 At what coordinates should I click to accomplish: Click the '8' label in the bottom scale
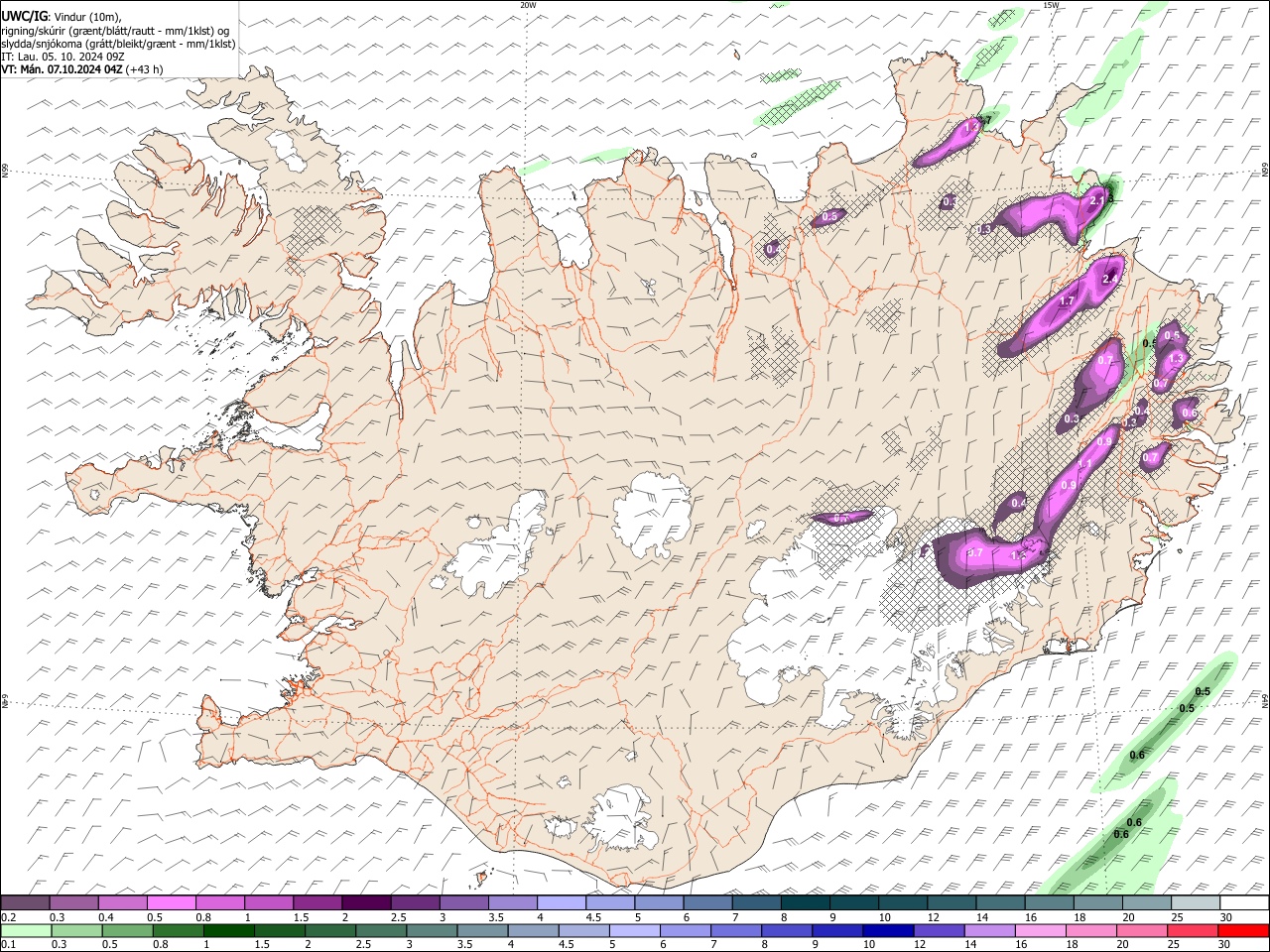tap(765, 944)
